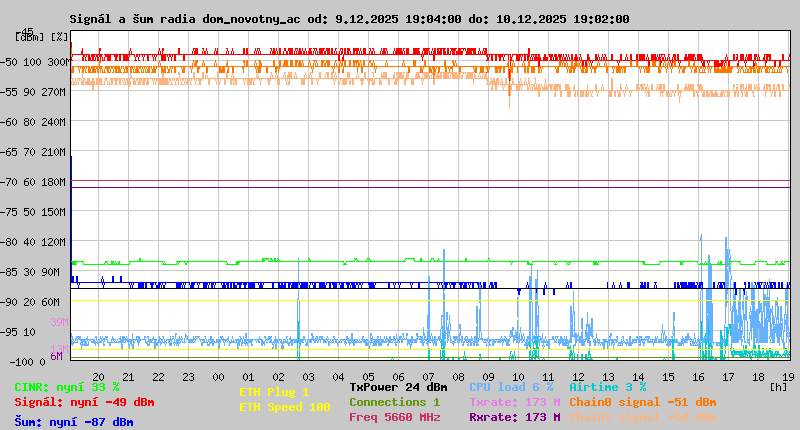Click the '-60 80 240M' y-axis label
Image resolution: width=800 pixels, height=430 pixels.
pyautogui.click(x=34, y=122)
